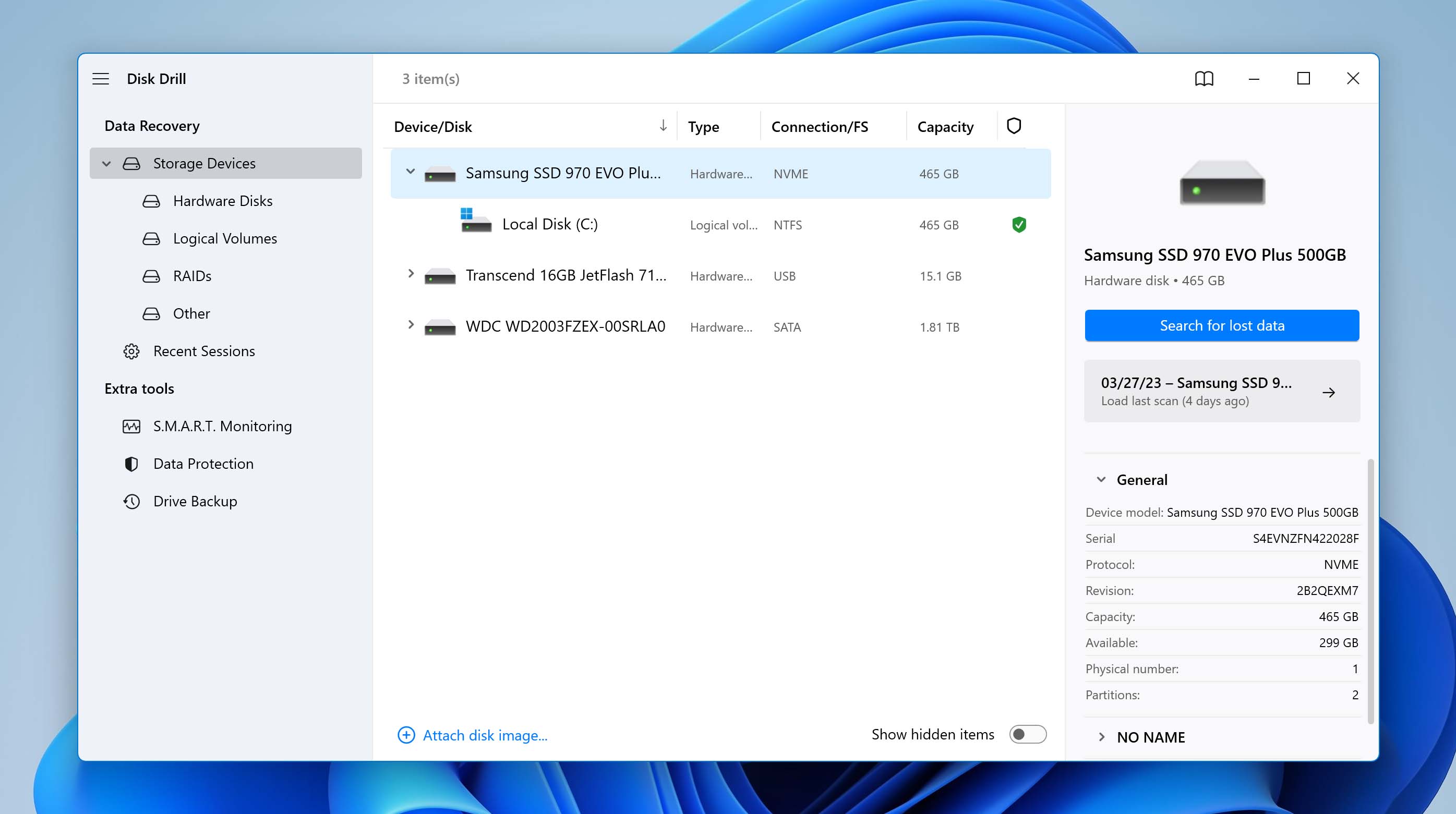
Task: Expand the Samsung SSD 970 EVO Plus row
Action: coord(410,172)
